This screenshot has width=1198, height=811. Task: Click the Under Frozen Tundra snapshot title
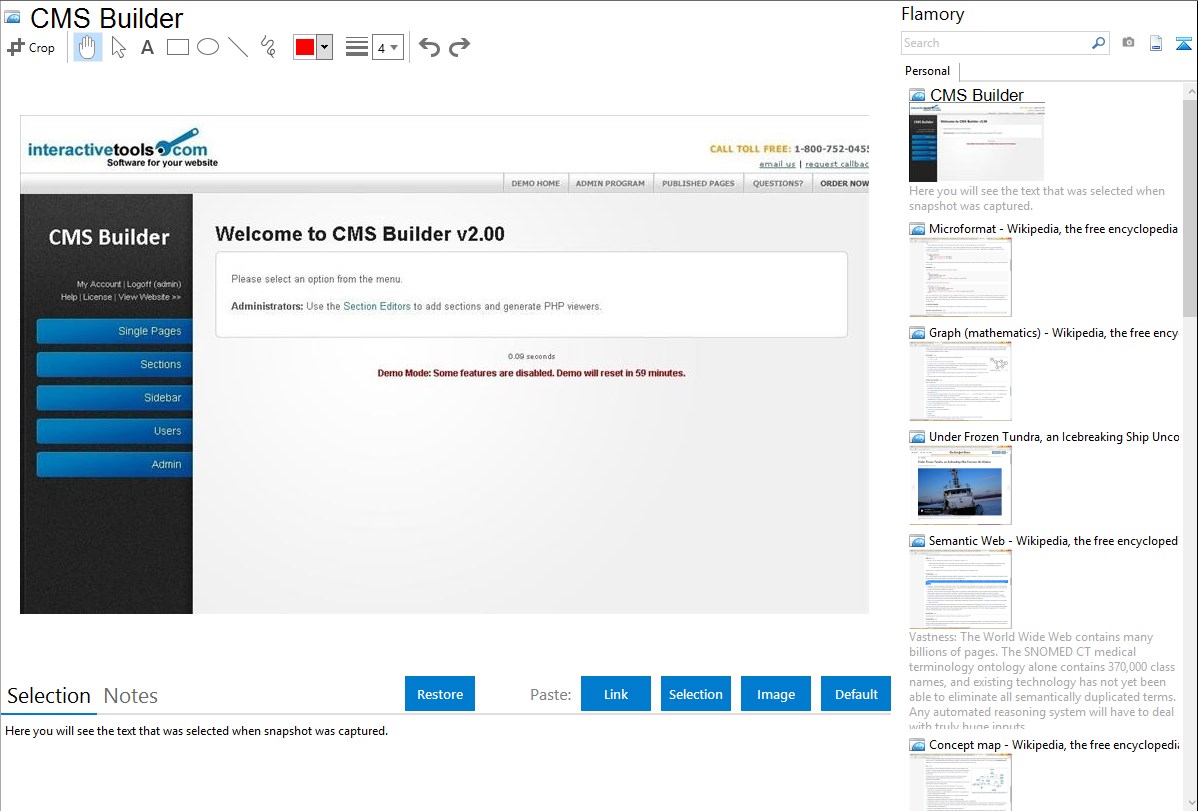[x=1054, y=436]
